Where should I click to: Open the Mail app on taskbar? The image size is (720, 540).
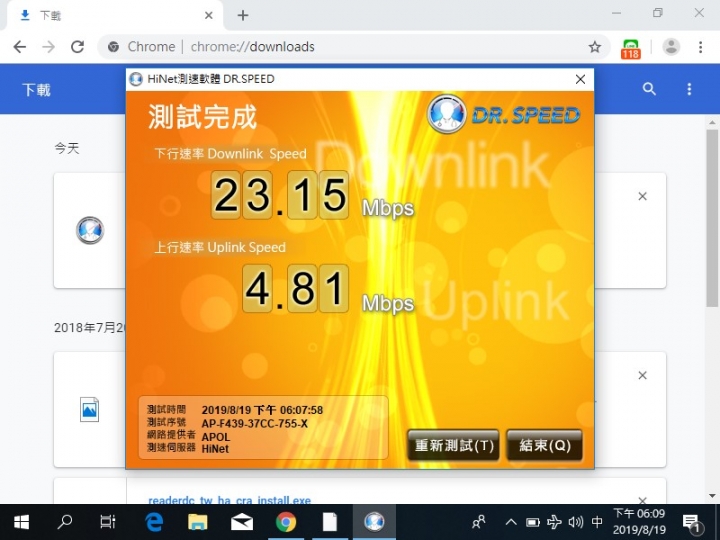coord(242,522)
